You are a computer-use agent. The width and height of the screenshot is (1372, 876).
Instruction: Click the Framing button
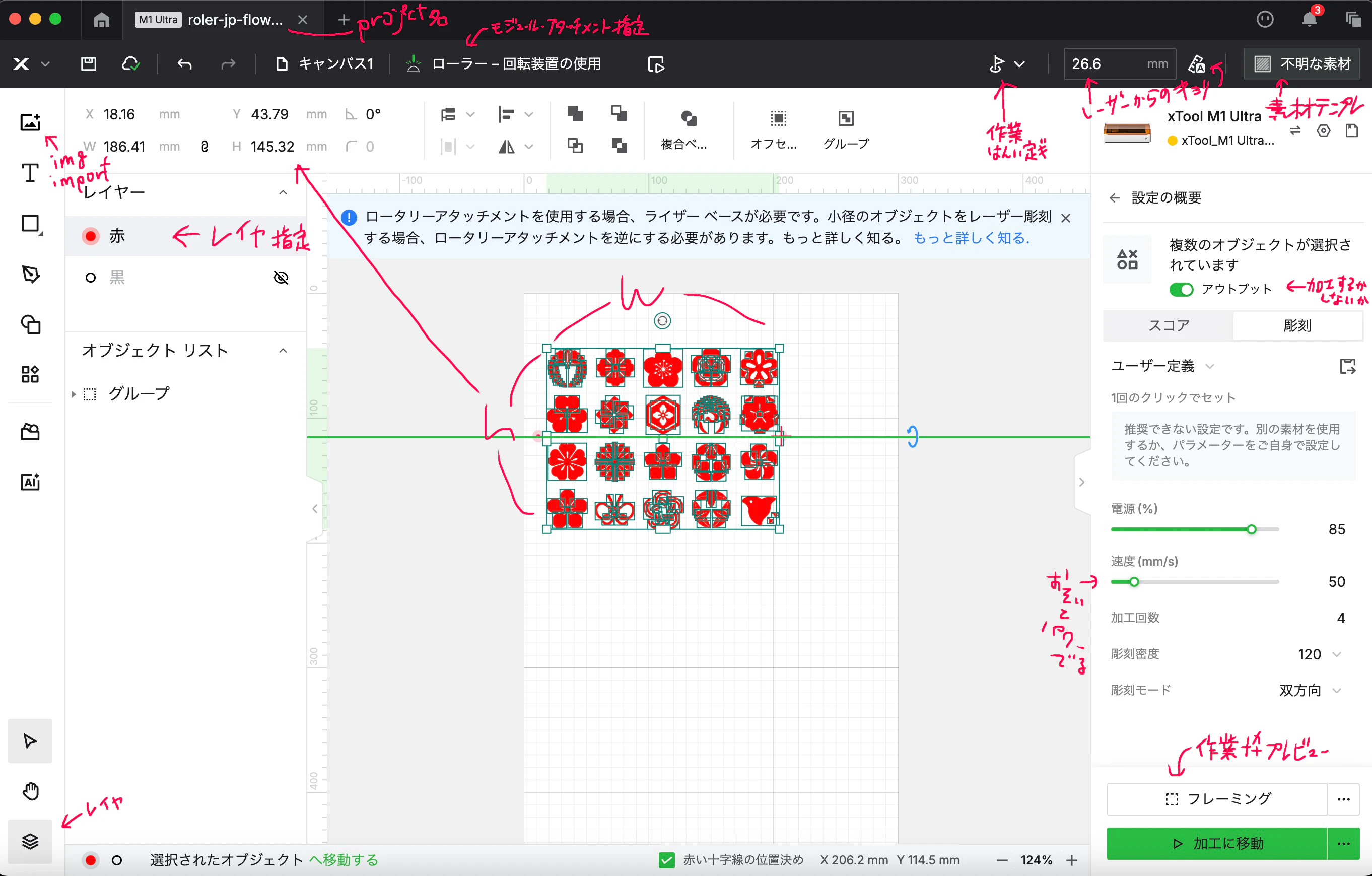(1217, 799)
